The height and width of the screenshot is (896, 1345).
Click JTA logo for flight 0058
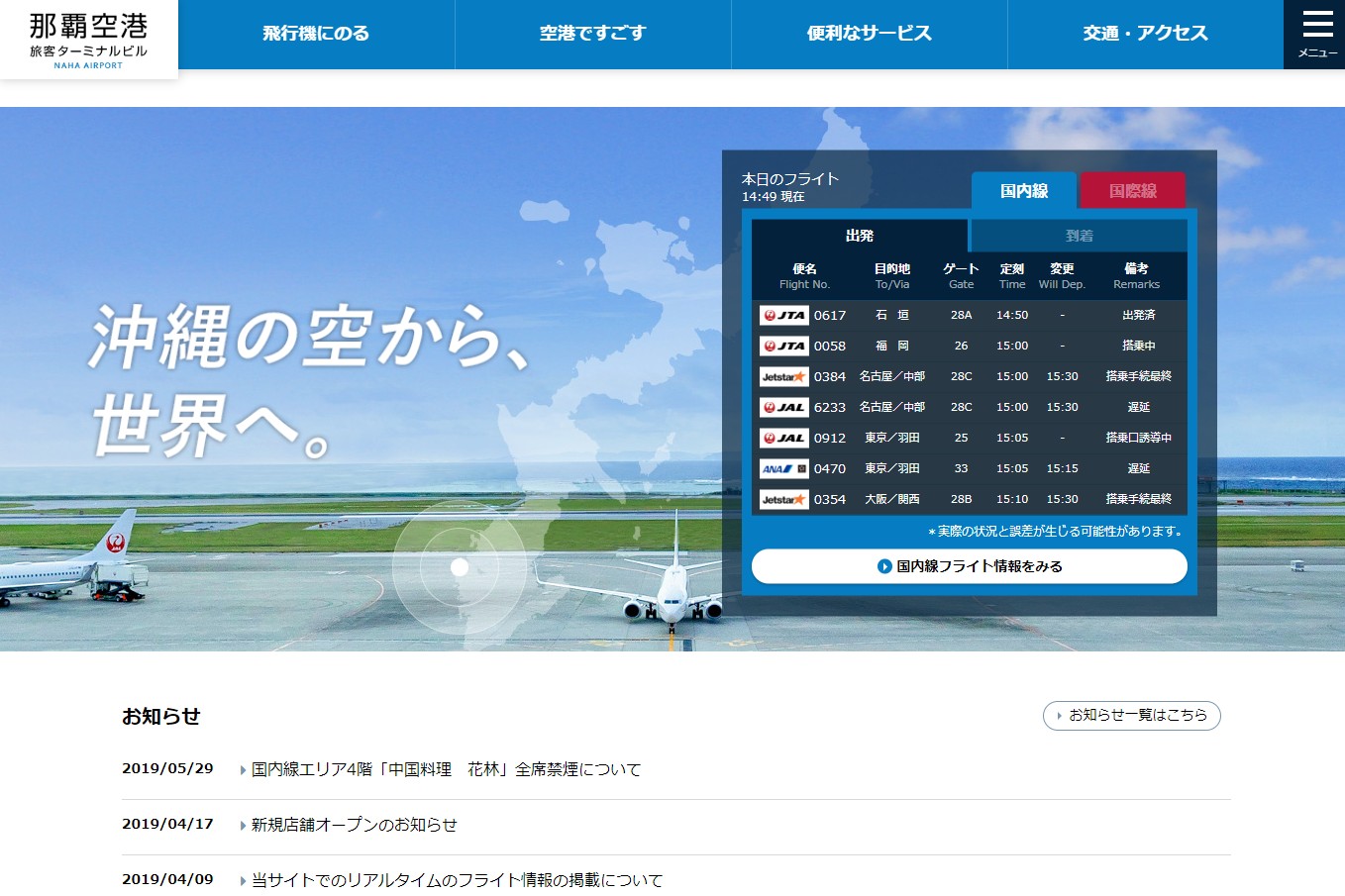(x=783, y=346)
